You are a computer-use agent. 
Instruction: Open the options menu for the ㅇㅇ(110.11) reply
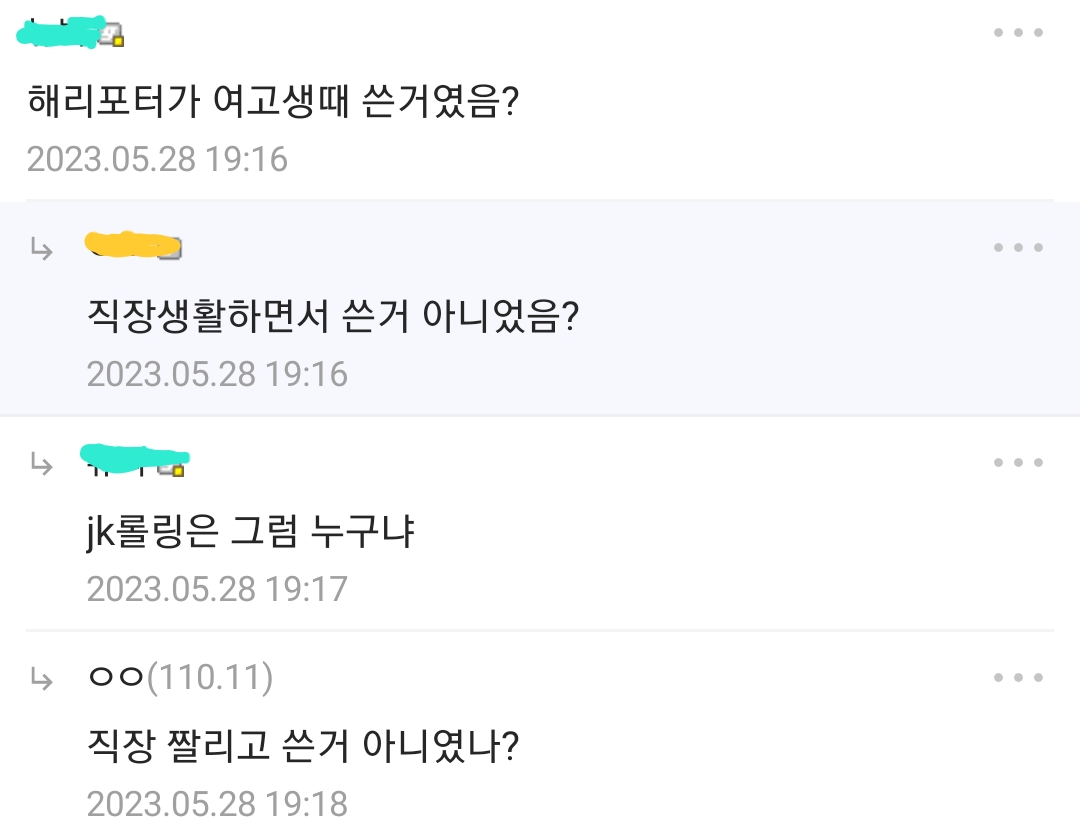pos(1018,678)
